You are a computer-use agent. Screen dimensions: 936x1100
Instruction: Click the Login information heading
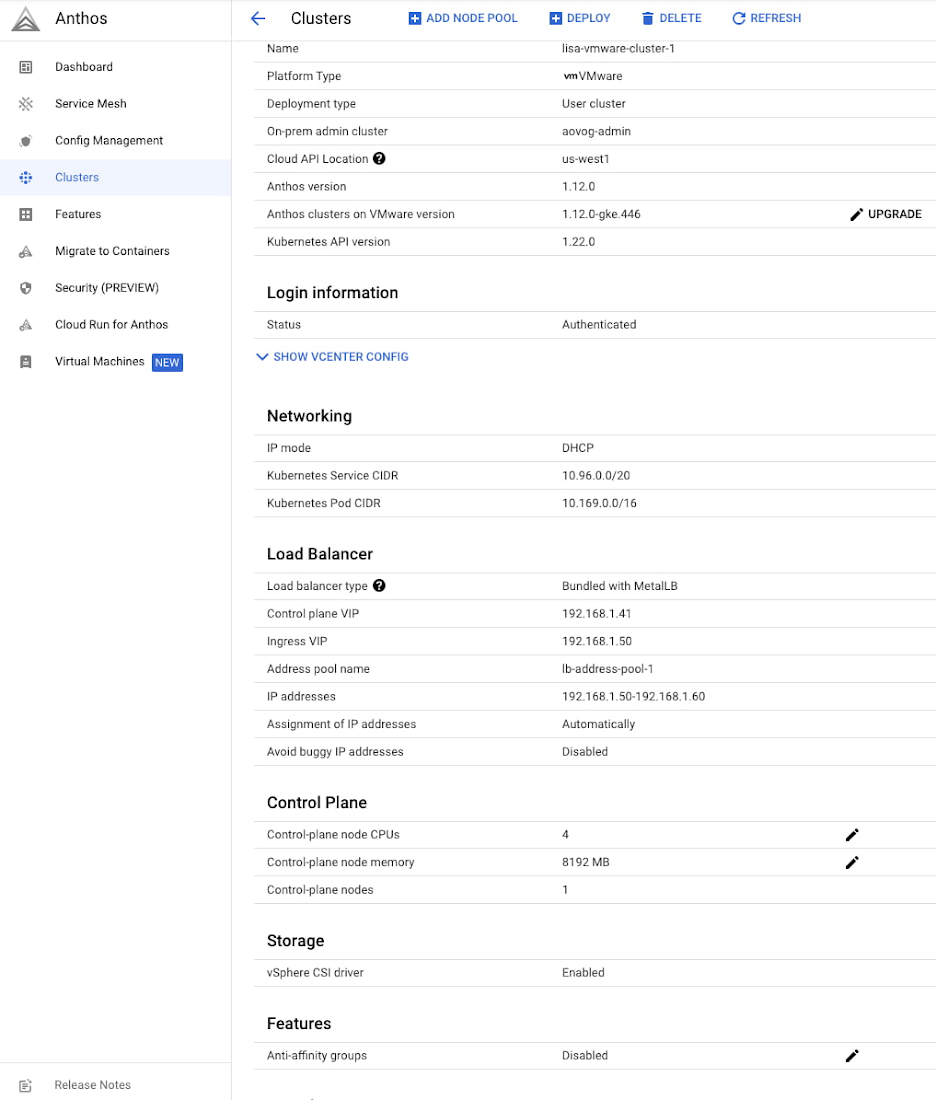[333, 293]
